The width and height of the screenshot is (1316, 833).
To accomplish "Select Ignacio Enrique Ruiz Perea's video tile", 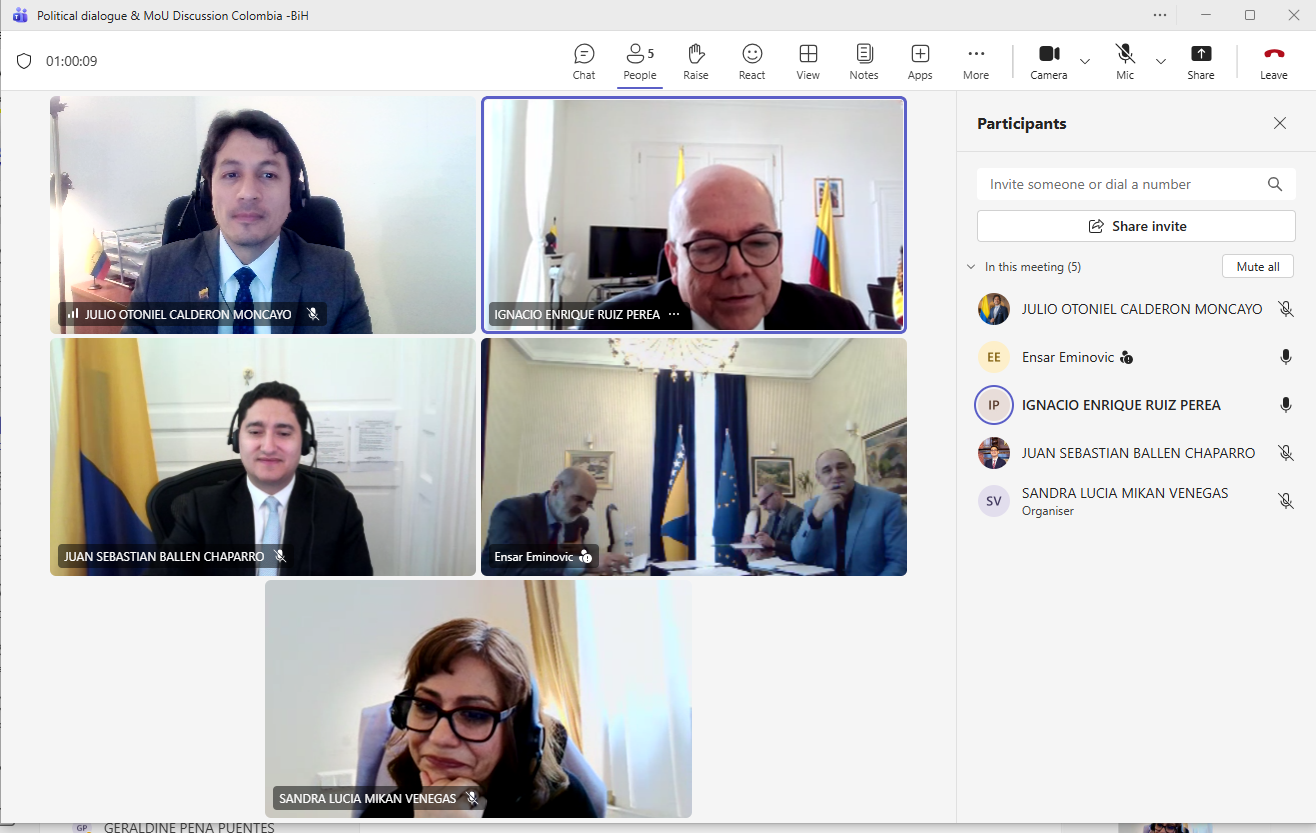I will pyautogui.click(x=694, y=215).
